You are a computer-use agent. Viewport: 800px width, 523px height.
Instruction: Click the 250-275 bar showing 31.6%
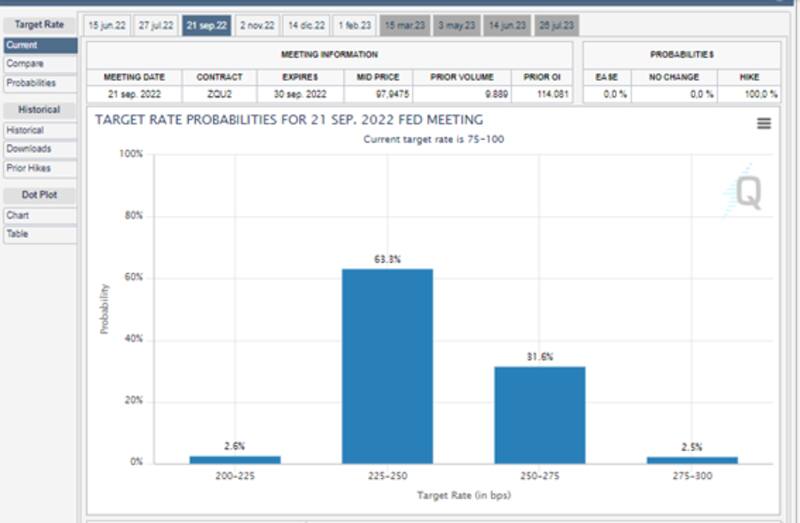pyautogui.click(x=539, y=414)
